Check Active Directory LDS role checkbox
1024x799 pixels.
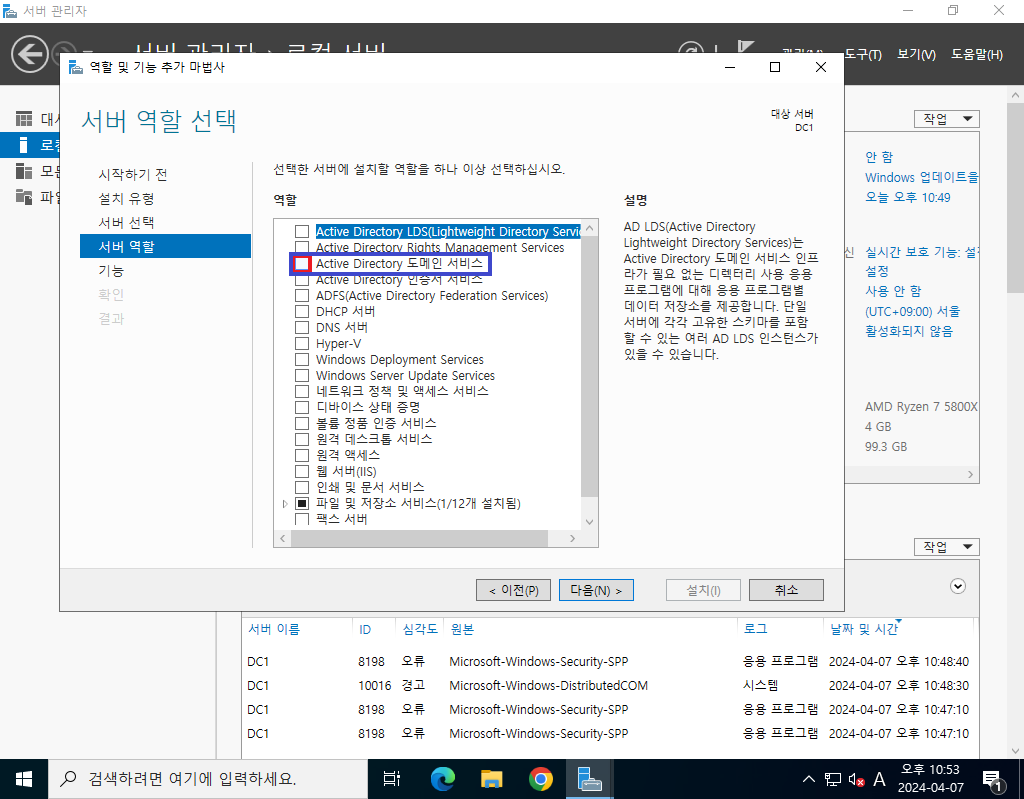pos(302,232)
